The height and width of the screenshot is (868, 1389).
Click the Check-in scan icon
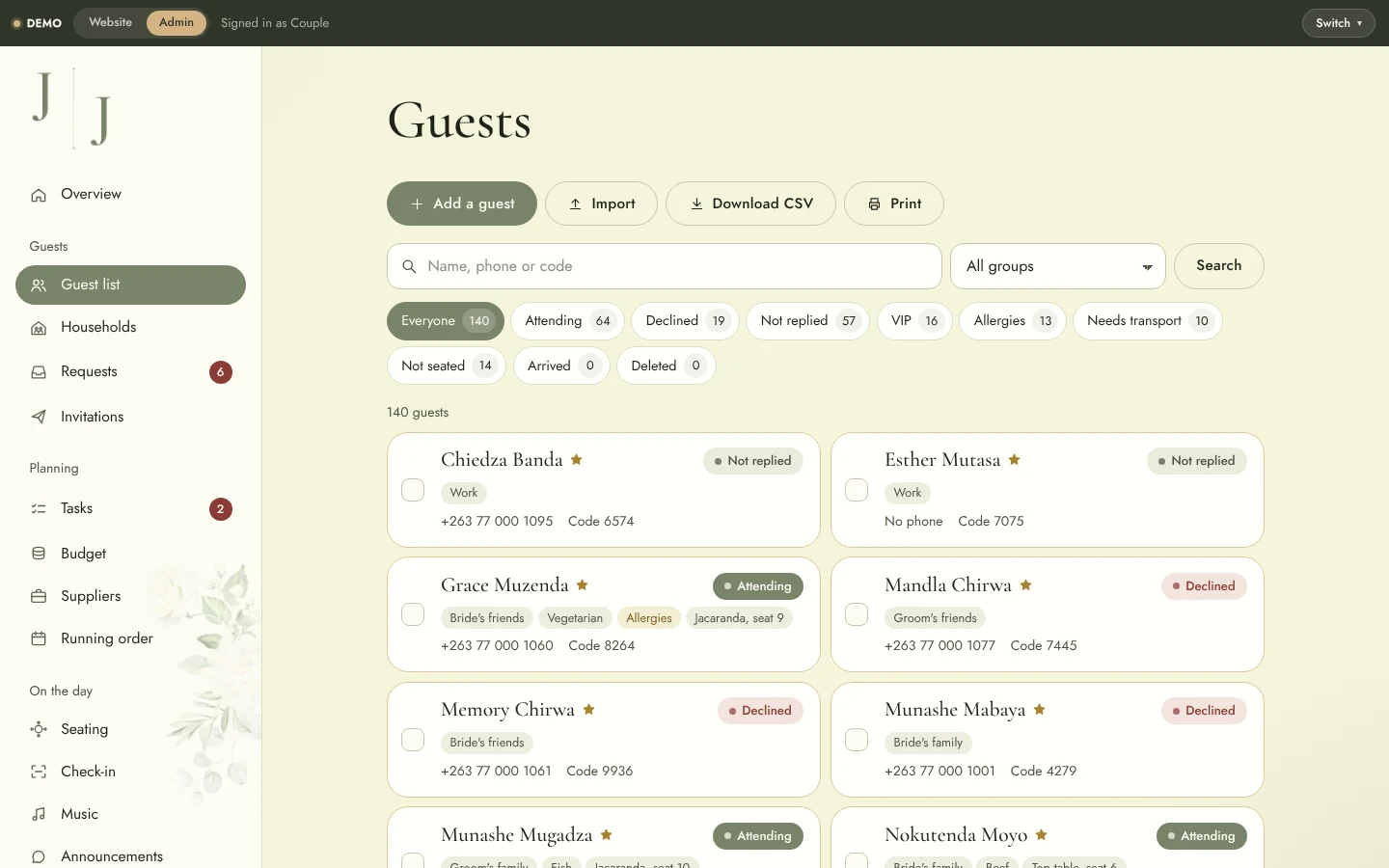tap(39, 772)
